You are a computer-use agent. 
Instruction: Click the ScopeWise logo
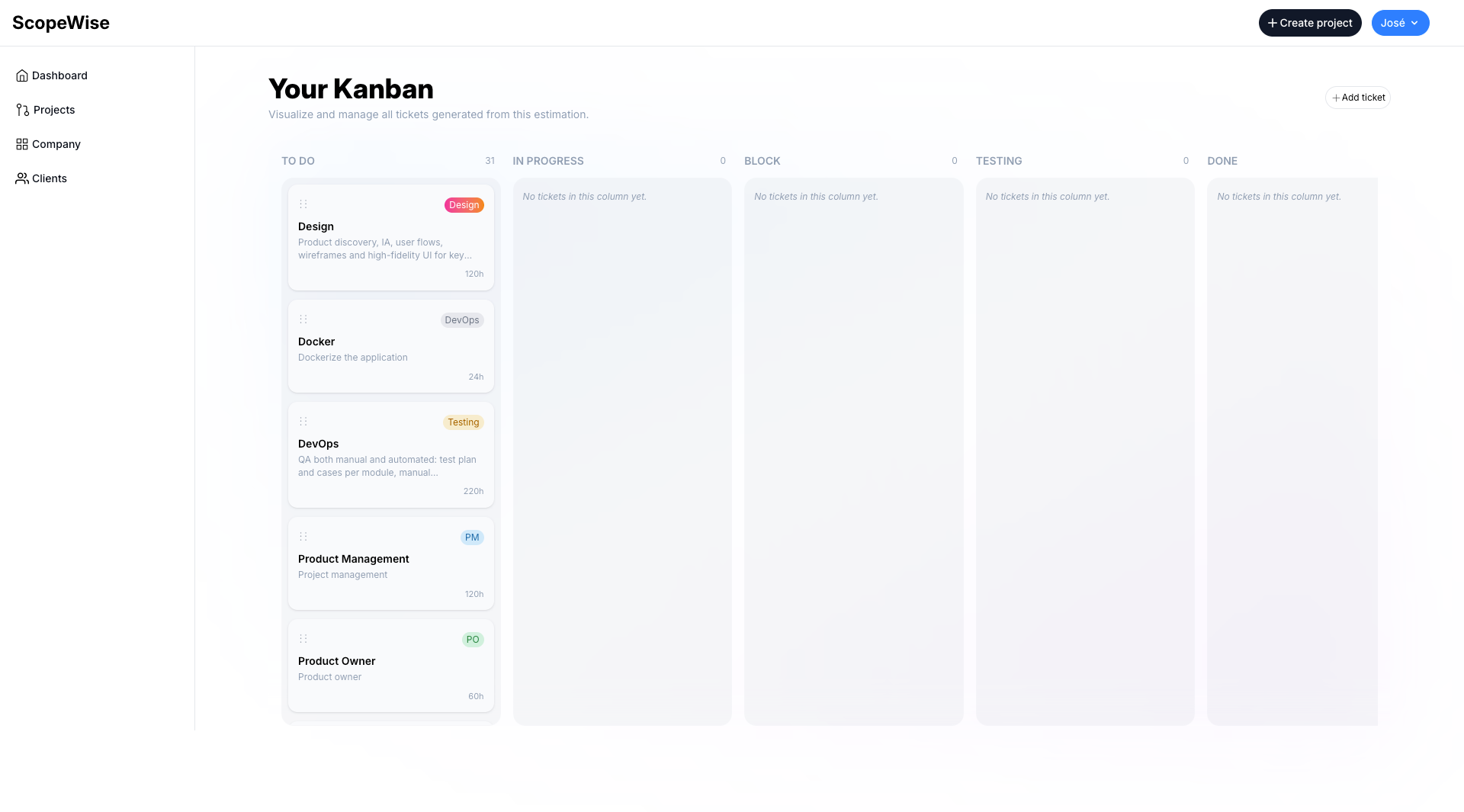(x=60, y=22)
